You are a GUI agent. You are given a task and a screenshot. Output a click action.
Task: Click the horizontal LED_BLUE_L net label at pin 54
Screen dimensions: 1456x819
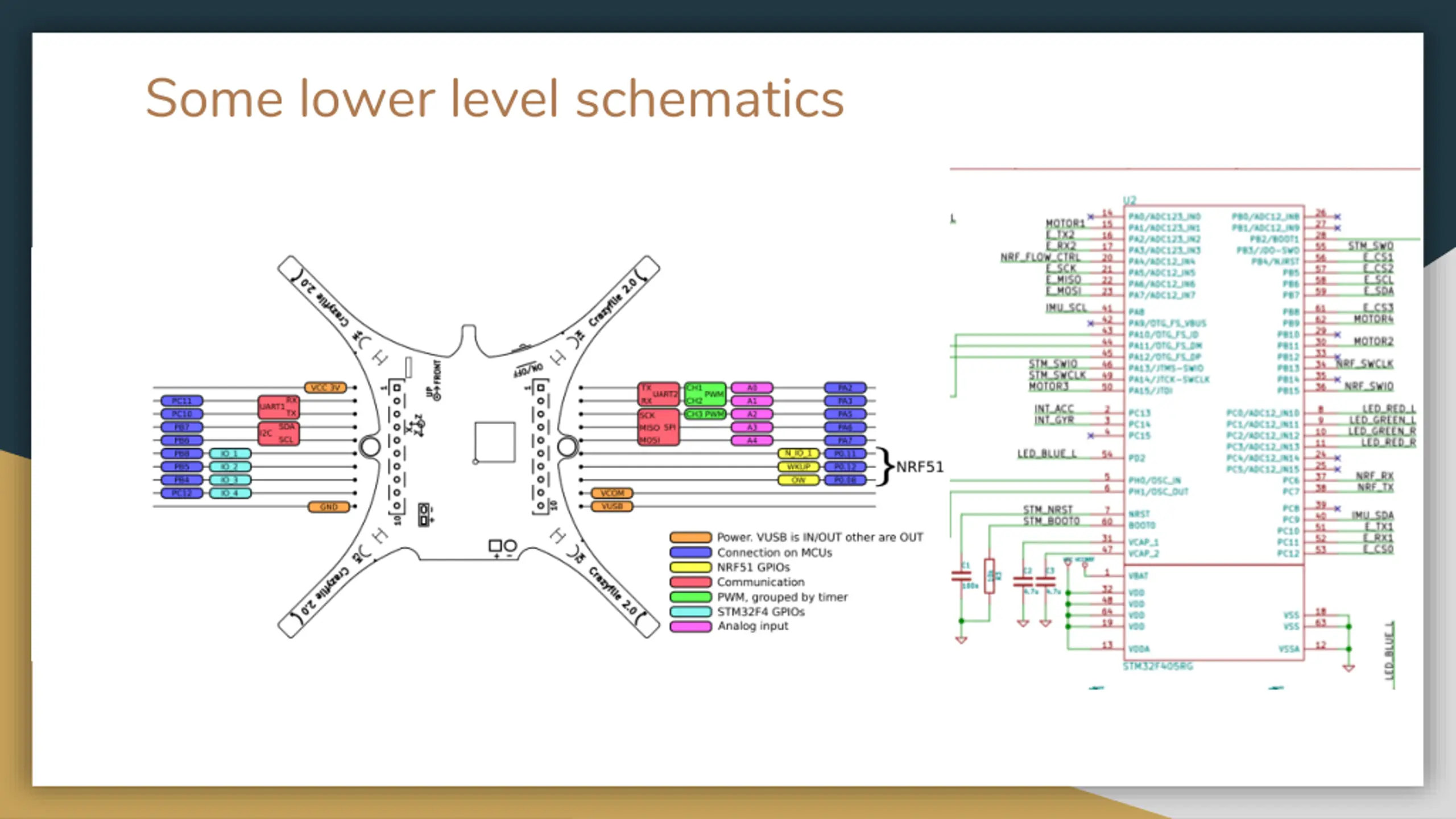tap(1046, 454)
